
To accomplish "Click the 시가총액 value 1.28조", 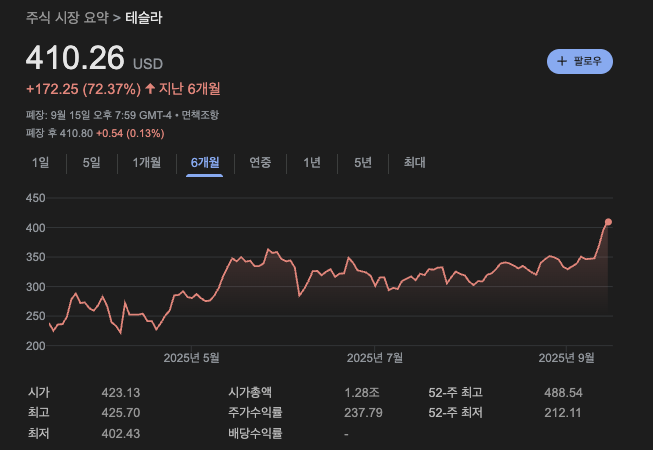I will pyautogui.click(x=357, y=392).
